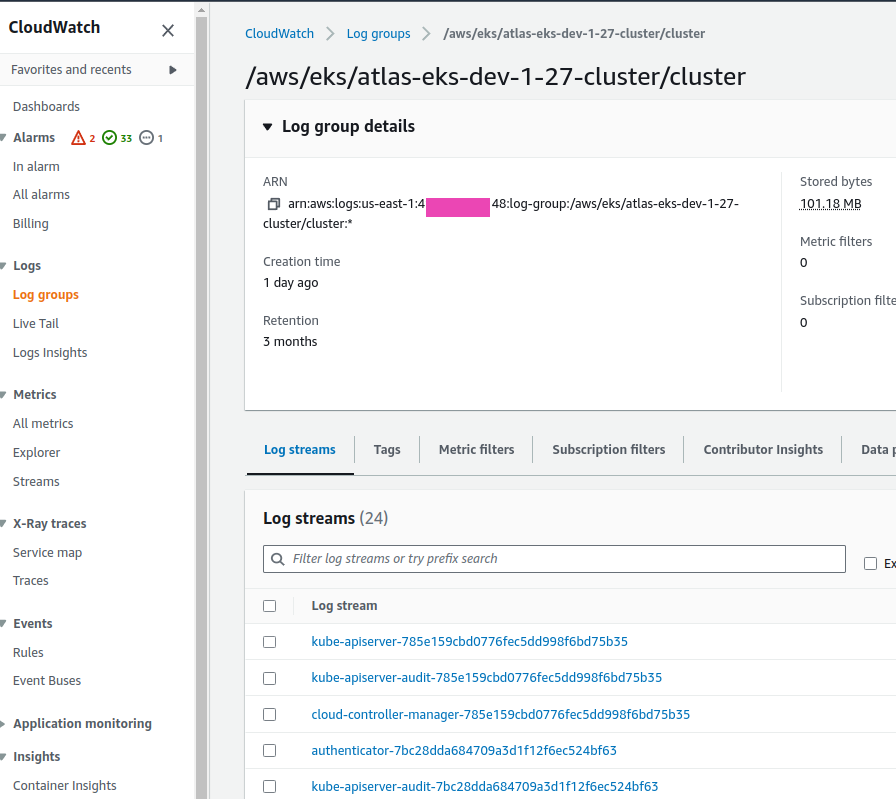The width and height of the screenshot is (896, 799).
Task: Open In alarm page
Action: (x=36, y=167)
